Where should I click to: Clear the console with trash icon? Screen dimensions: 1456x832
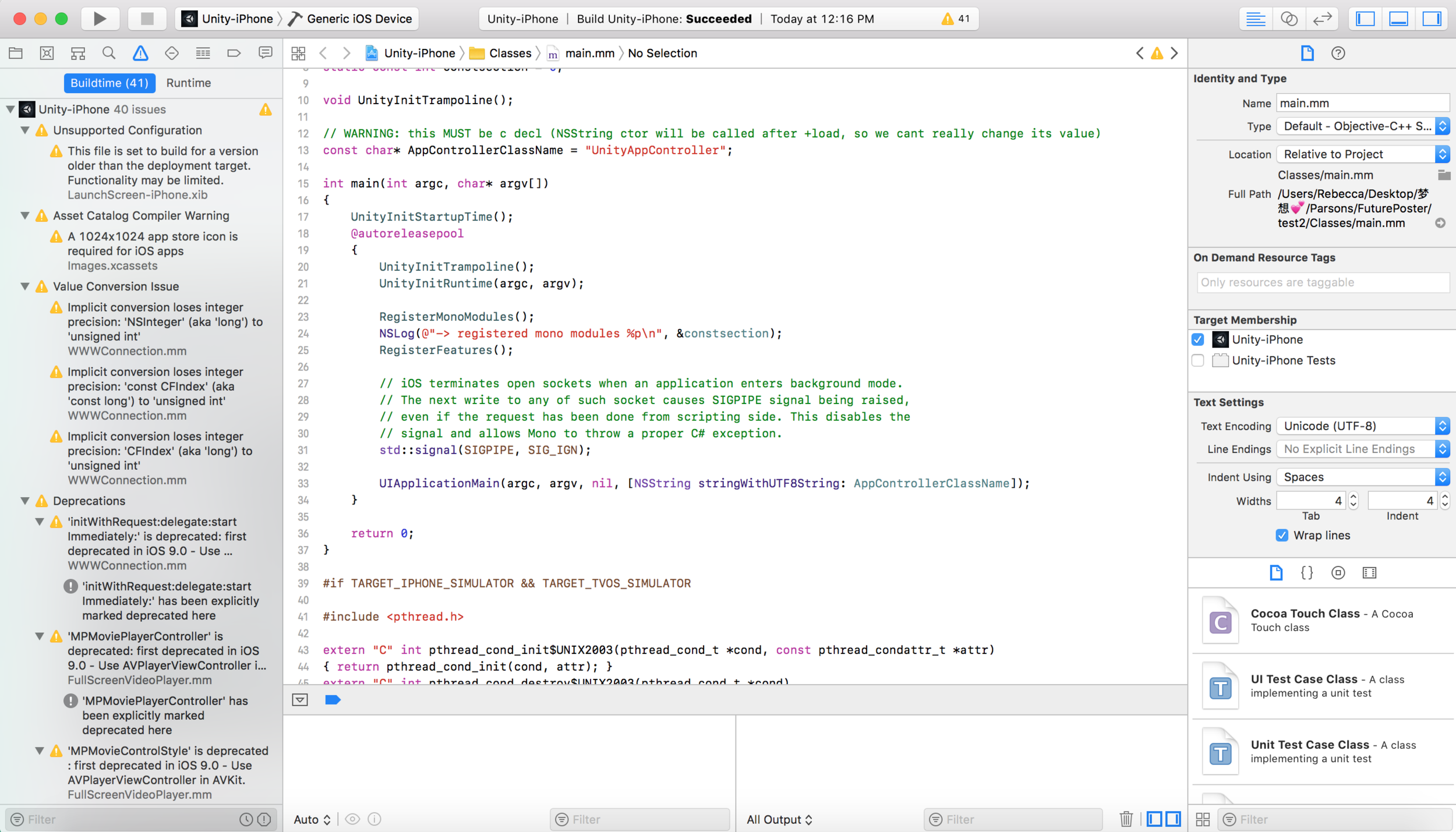[x=1126, y=819]
